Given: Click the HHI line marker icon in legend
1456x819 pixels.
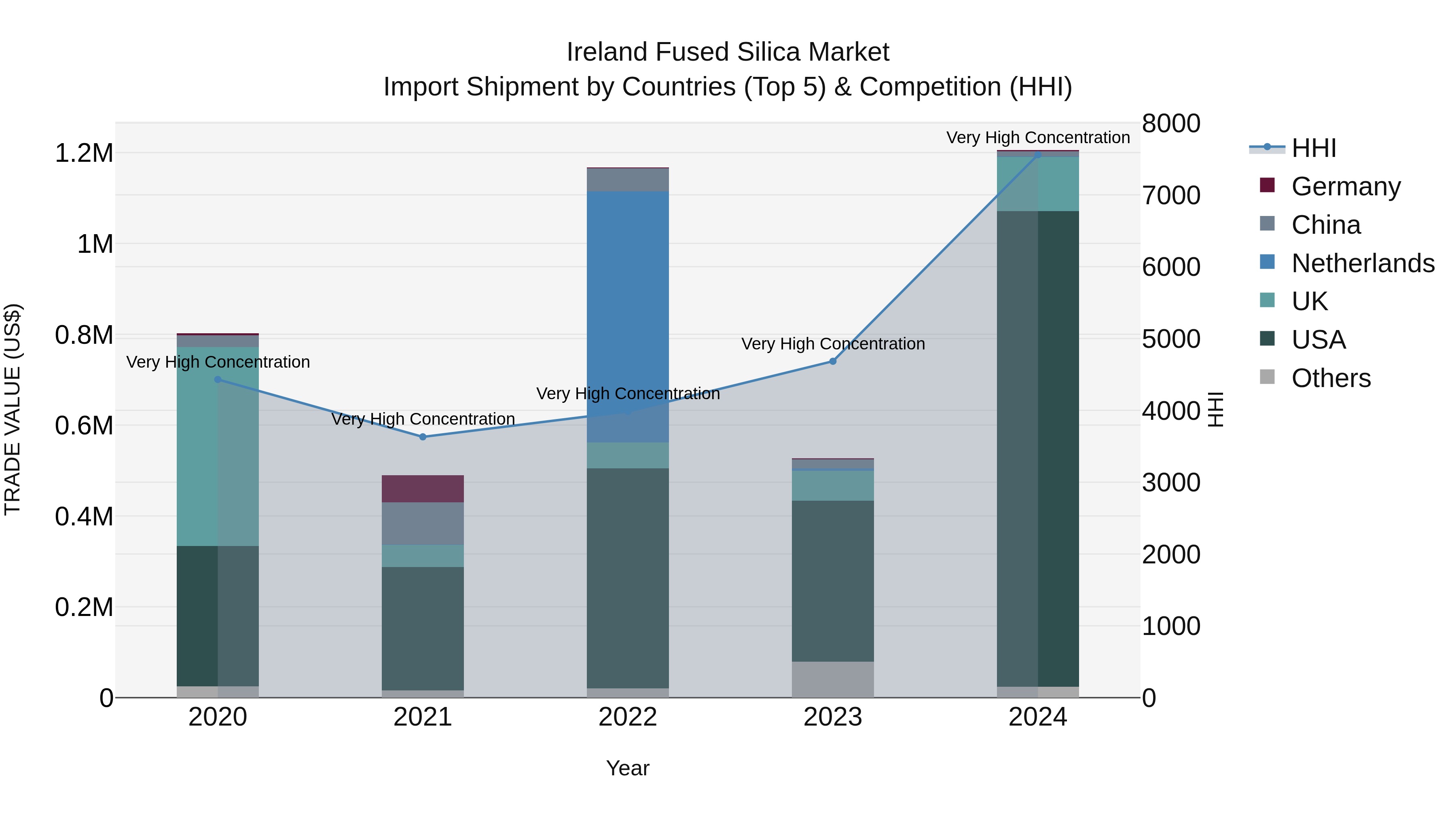Looking at the screenshot, I should [x=1267, y=148].
